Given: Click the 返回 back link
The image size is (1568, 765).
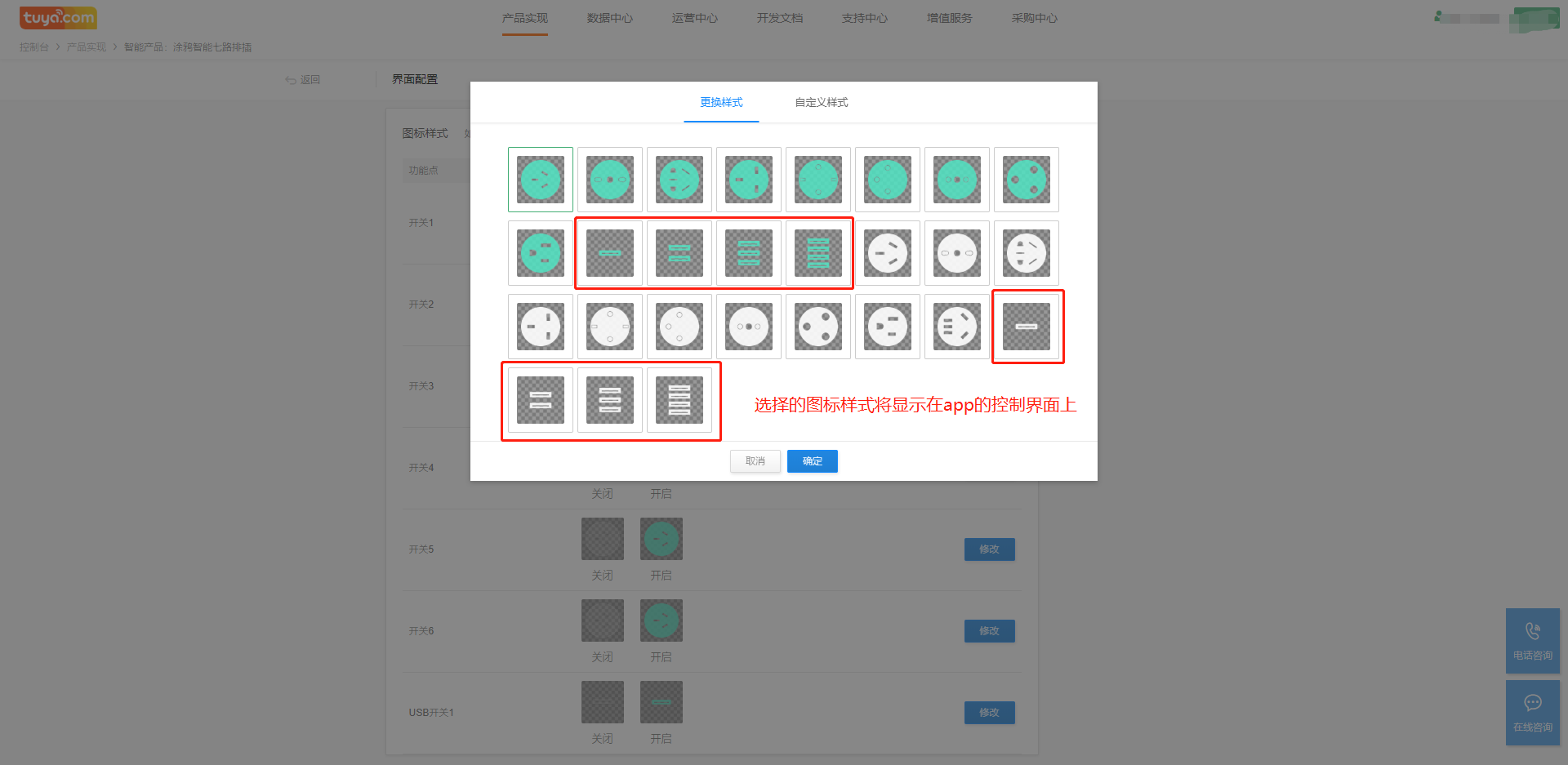Looking at the screenshot, I should coord(303,80).
